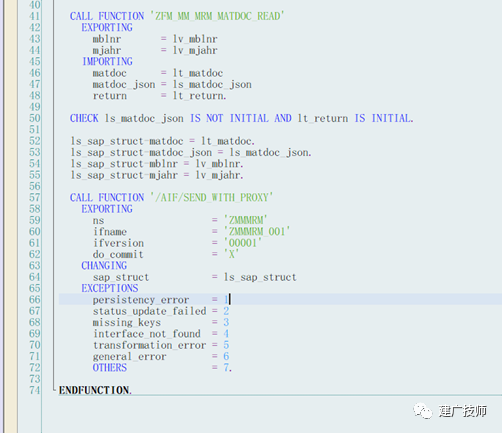This screenshot has width=502, height=433.
Task: Click the 'X' literal on line 62
Action: [231, 254]
